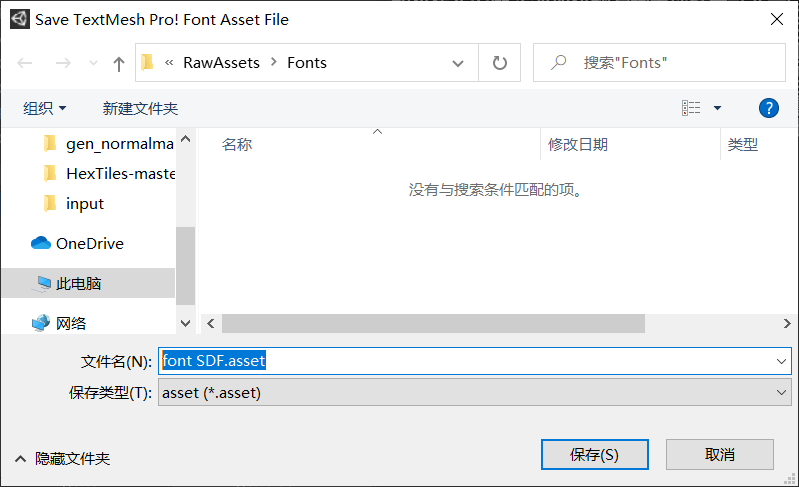Viewport: 799px width, 487px height.
Task: Click the HexTiles-maste folder icon
Action: 50,173
